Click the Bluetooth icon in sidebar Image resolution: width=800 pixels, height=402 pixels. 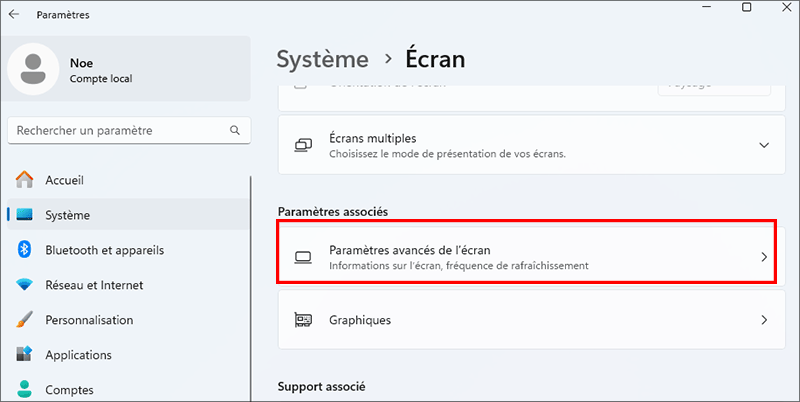[25, 250]
